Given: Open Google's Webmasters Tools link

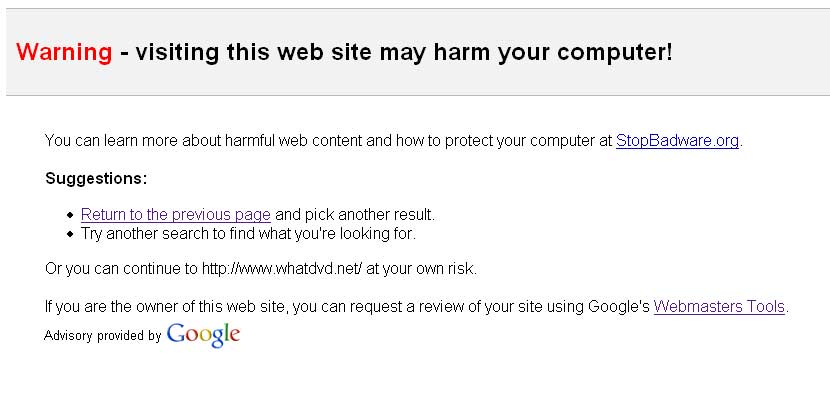Looking at the screenshot, I should (x=719, y=307).
